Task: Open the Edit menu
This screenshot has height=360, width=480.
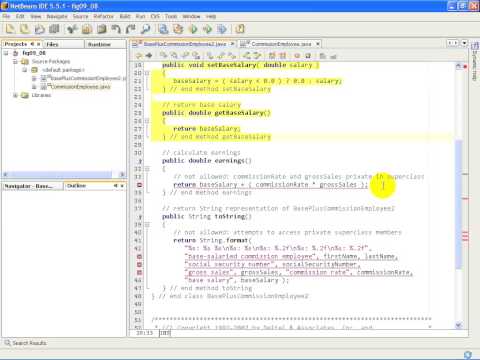Action: coord(20,16)
